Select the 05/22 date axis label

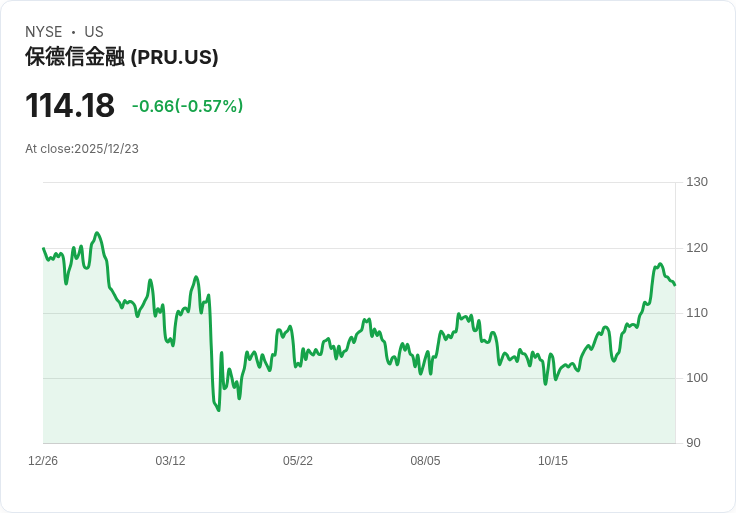point(298,460)
